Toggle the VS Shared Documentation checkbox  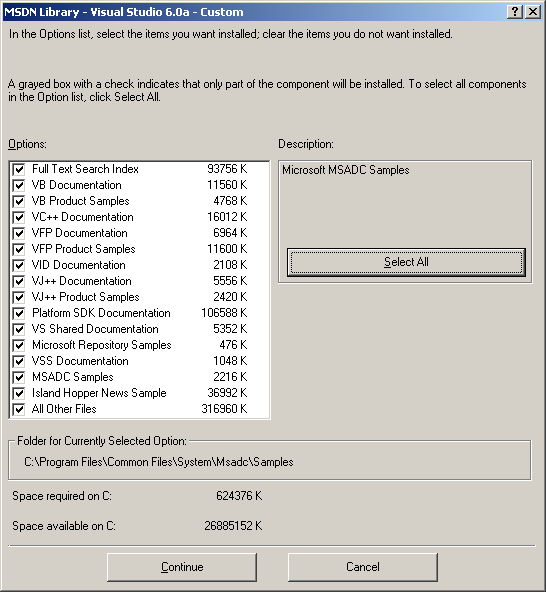point(19,329)
